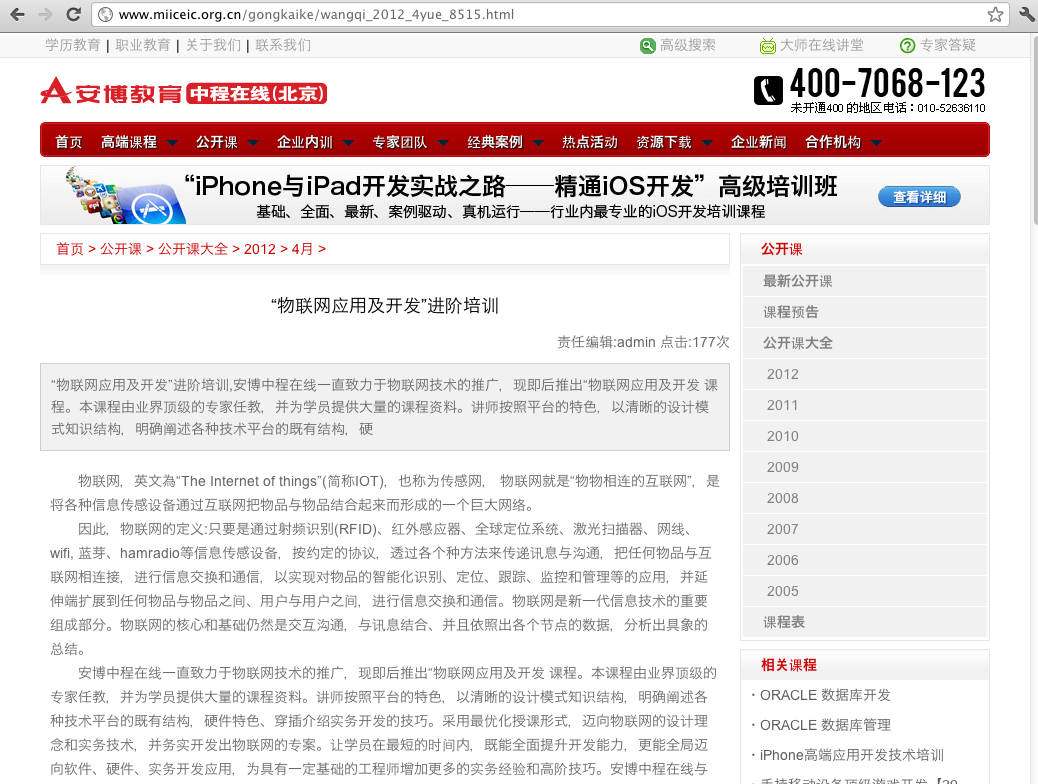
Task: Click the 大师在线讲堂 TV icon
Action: (768, 46)
